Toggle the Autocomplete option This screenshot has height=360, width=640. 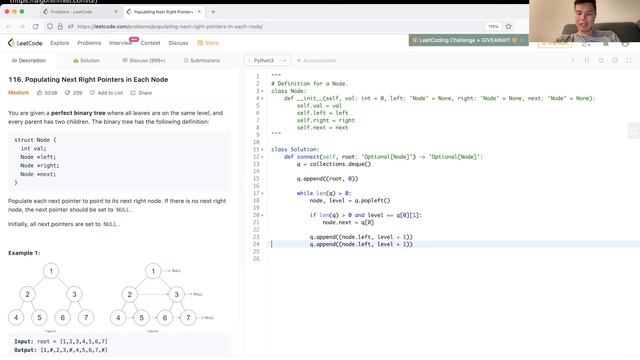coord(317,60)
